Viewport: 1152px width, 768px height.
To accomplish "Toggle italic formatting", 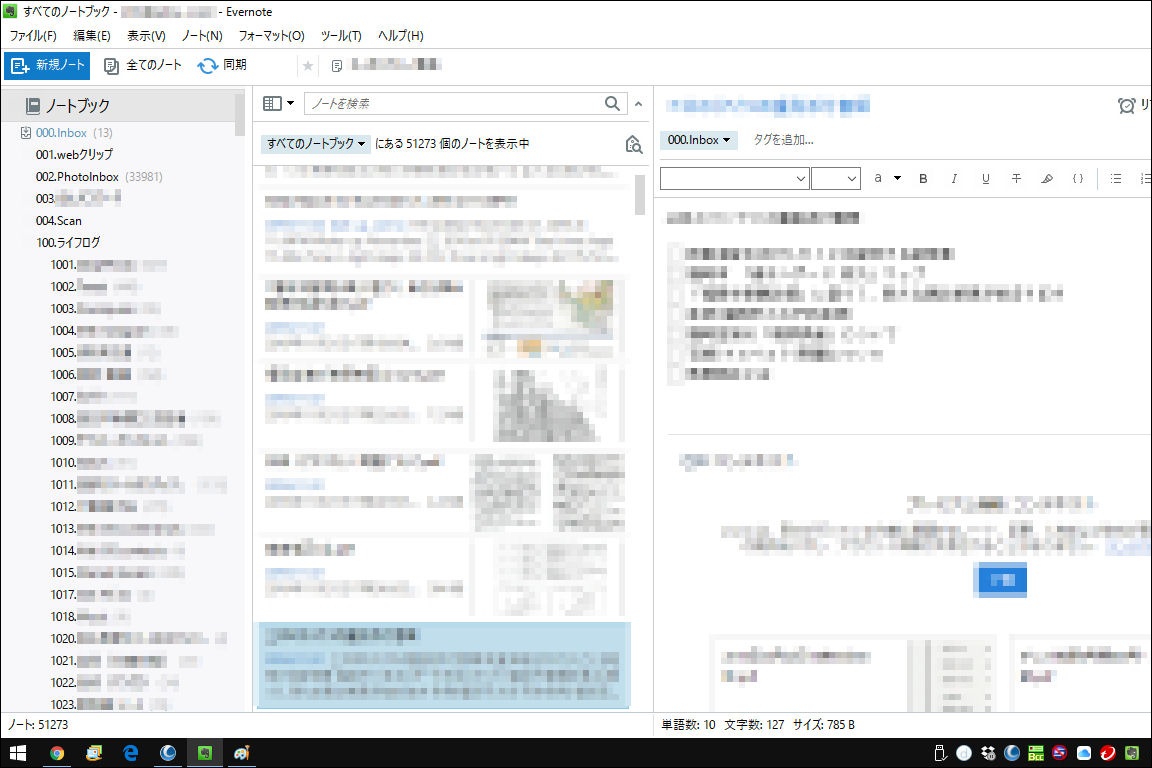I will [954, 179].
